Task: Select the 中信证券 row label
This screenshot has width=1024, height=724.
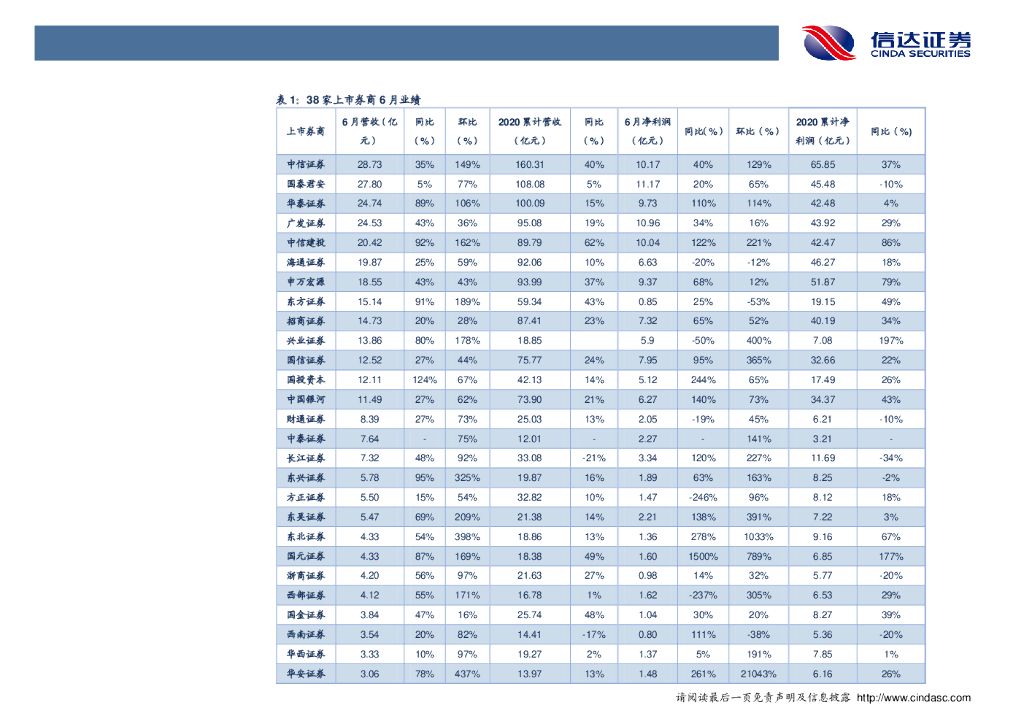Action: (x=305, y=165)
